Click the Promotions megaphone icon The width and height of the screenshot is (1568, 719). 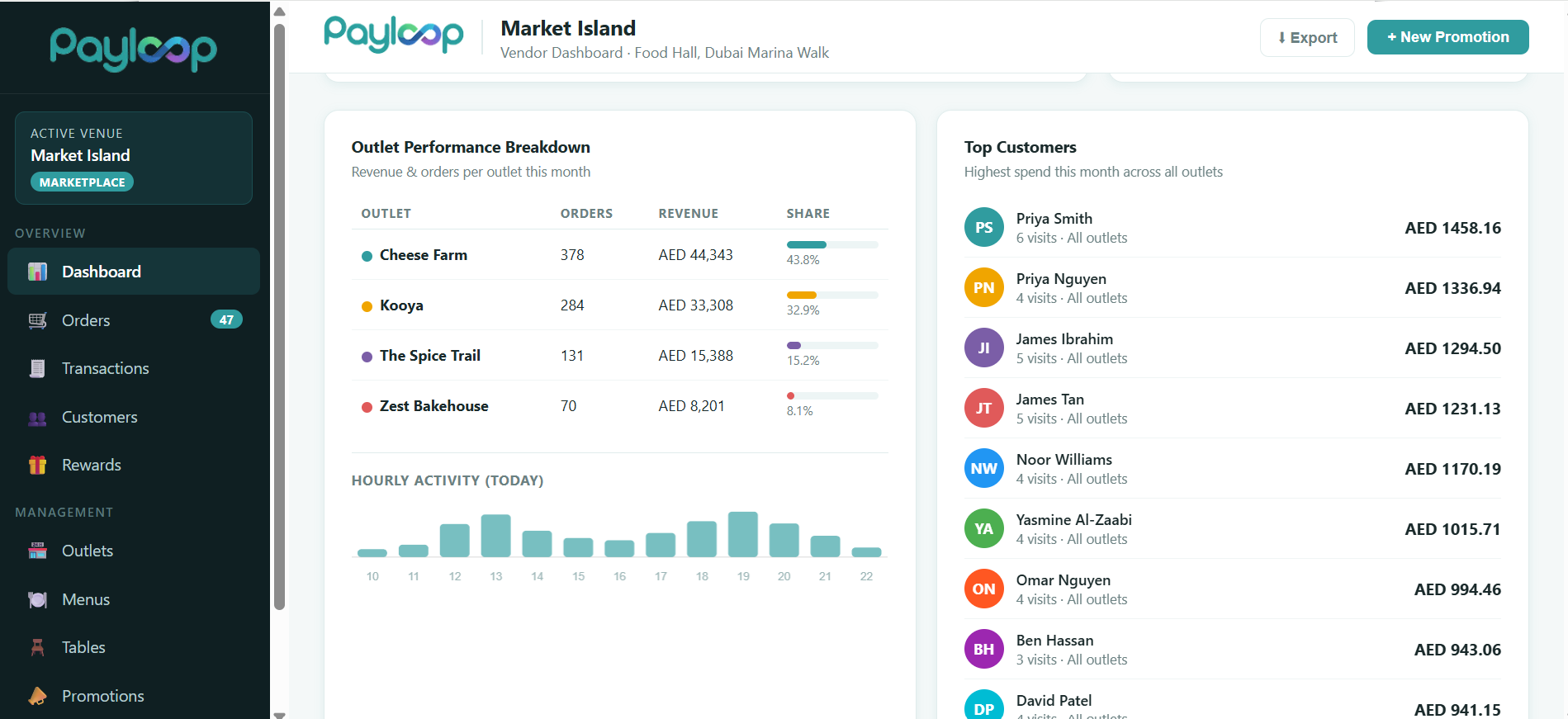(x=37, y=696)
